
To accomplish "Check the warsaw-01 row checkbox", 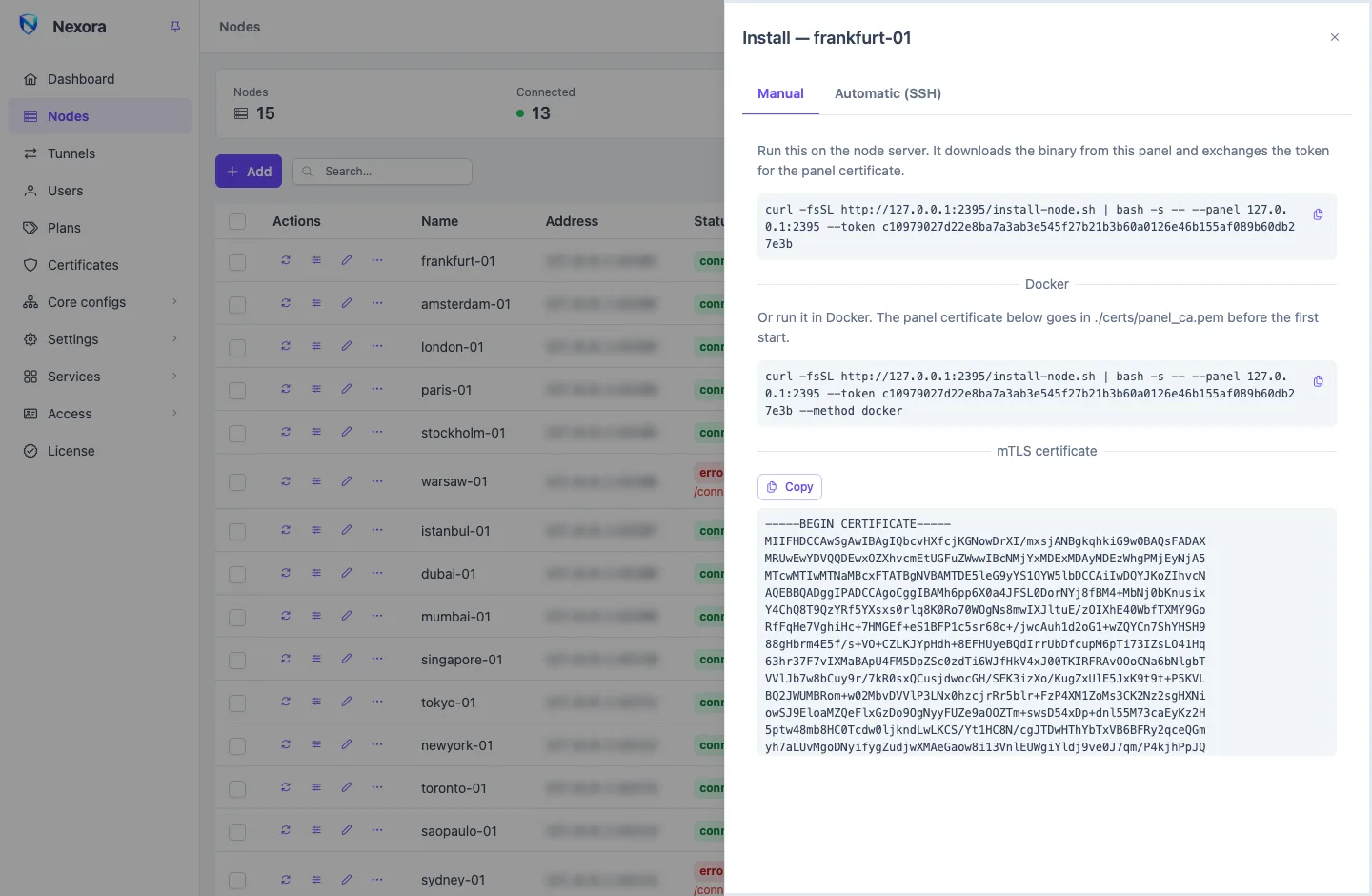I will coord(237,482).
